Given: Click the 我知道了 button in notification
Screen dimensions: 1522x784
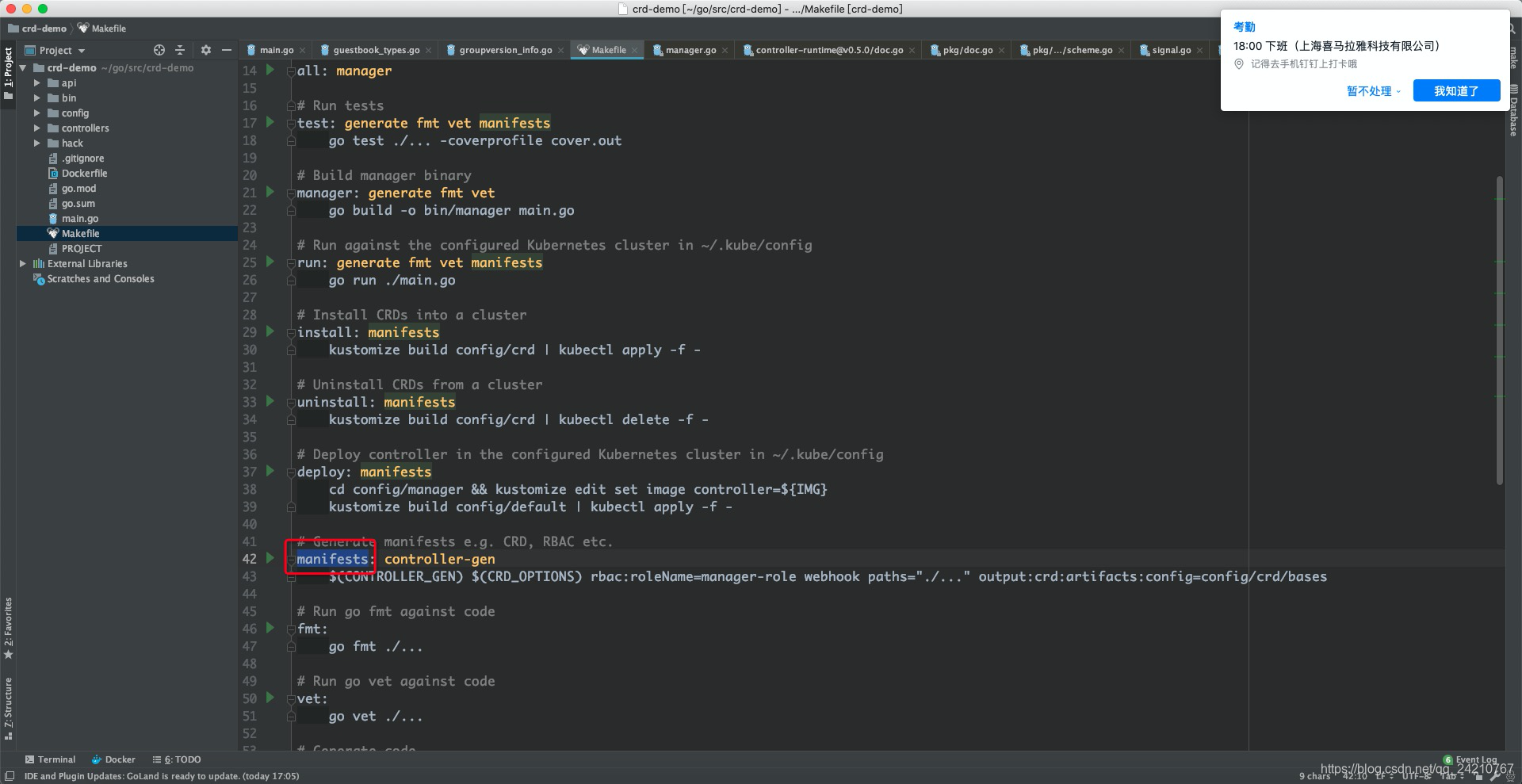Looking at the screenshot, I should (1456, 91).
